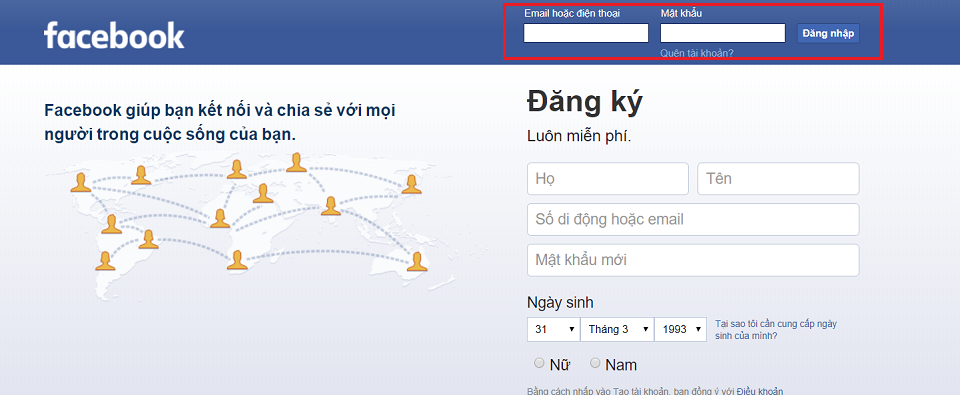Click the Ngày sinh label

(560, 303)
